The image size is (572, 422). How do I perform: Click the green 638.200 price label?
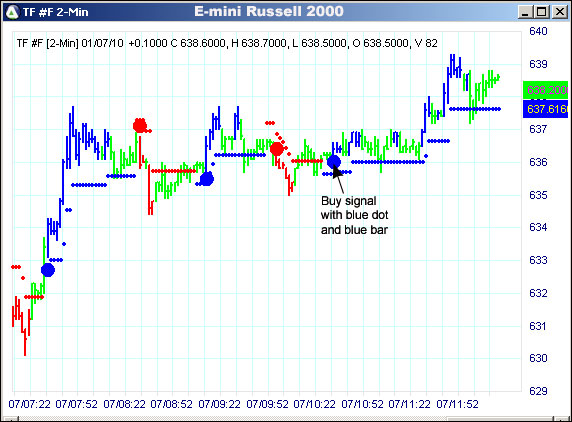(x=545, y=90)
